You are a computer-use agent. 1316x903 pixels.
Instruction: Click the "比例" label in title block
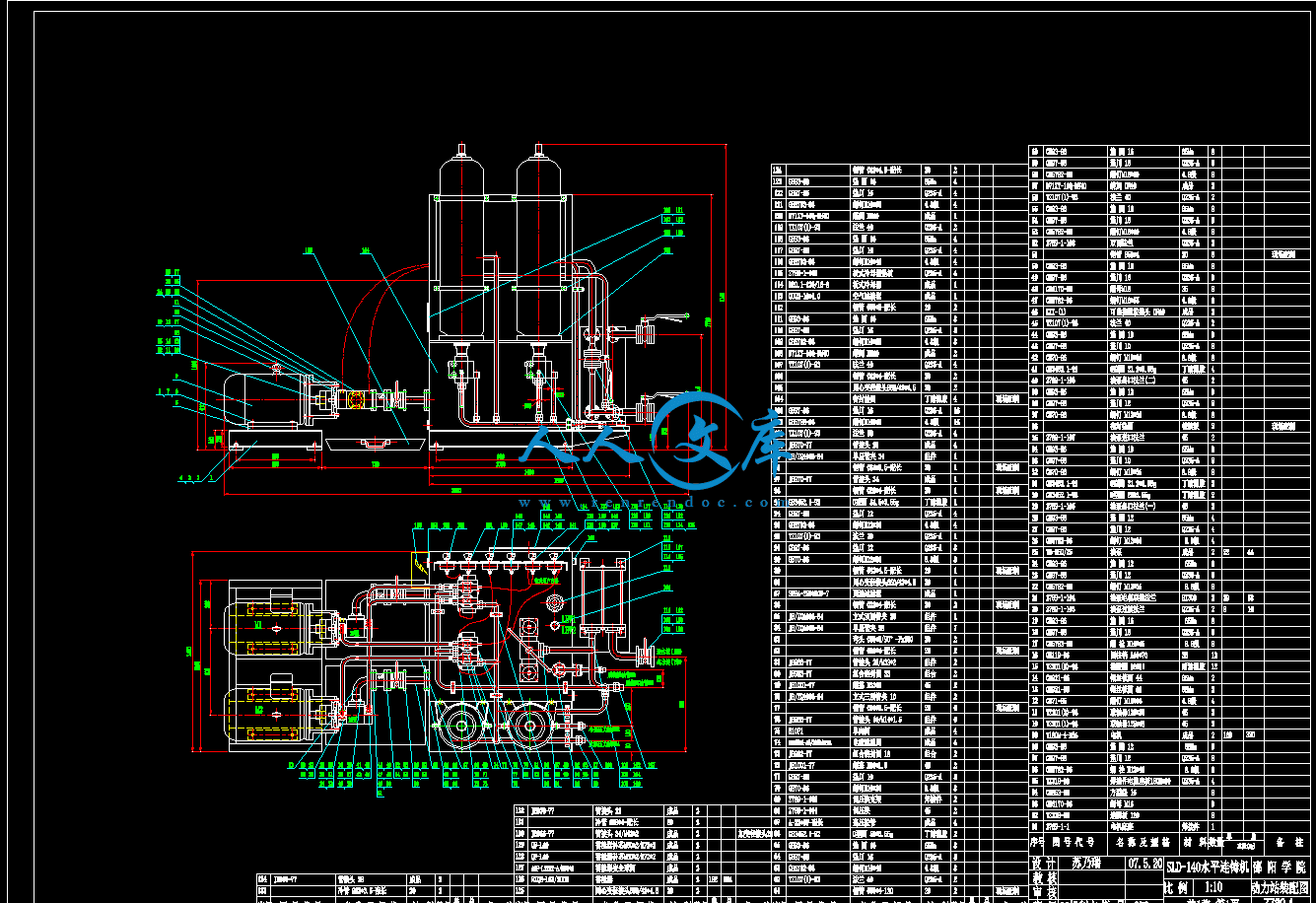[1175, 887]
